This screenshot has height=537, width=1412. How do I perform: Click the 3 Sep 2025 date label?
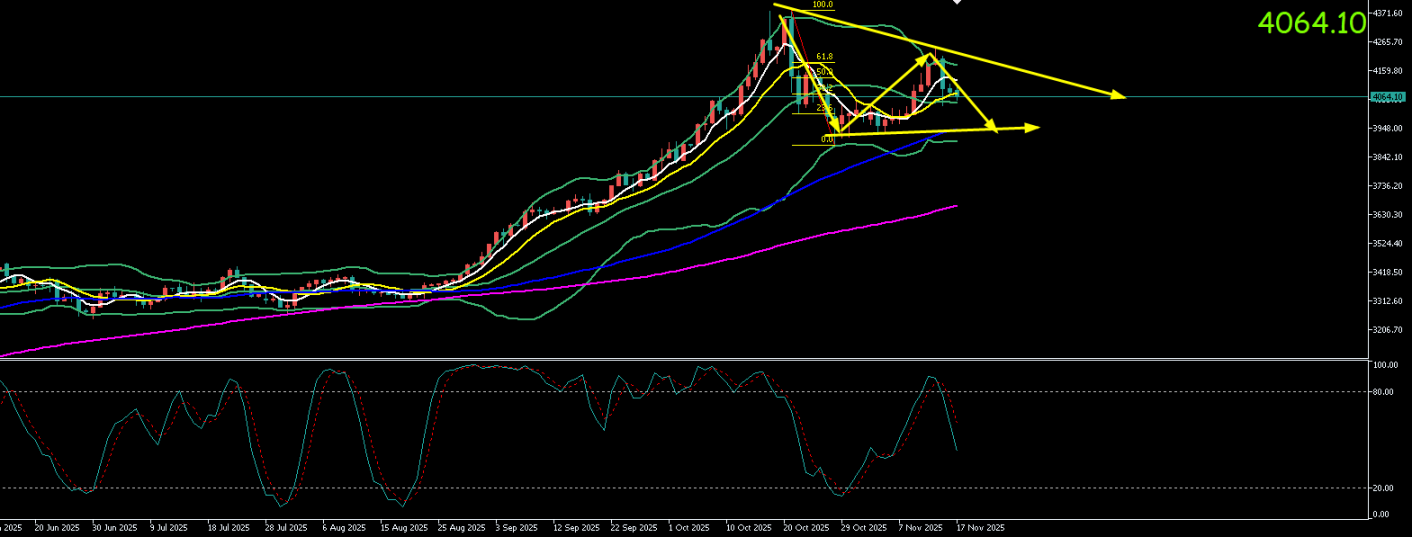[x=517, y=527]
